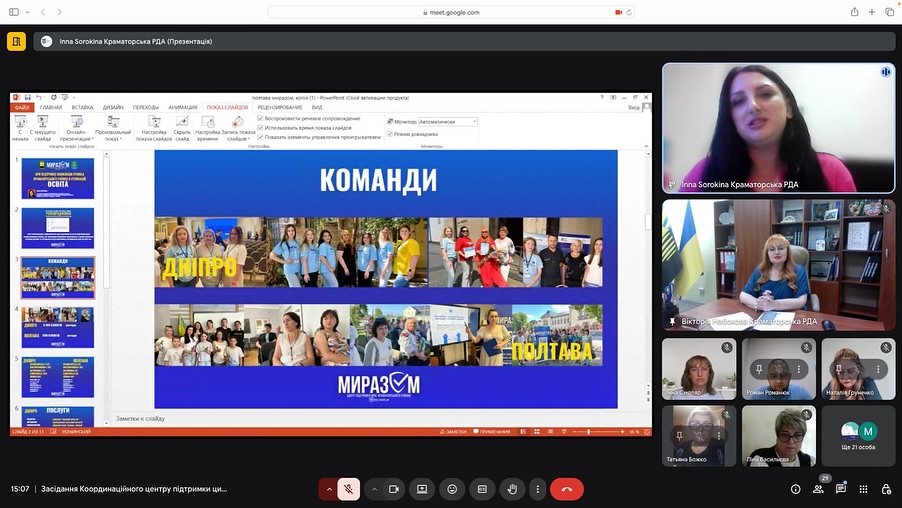Viewport: 902px width, 508px height.
Task: Open the emoji reactions panel
Action: tap(452, 489)
